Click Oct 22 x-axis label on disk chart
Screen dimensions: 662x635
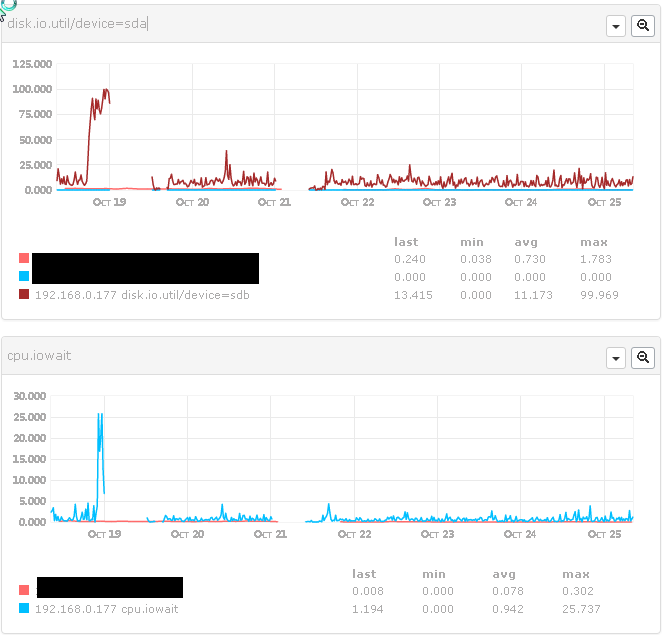(357, 202)
